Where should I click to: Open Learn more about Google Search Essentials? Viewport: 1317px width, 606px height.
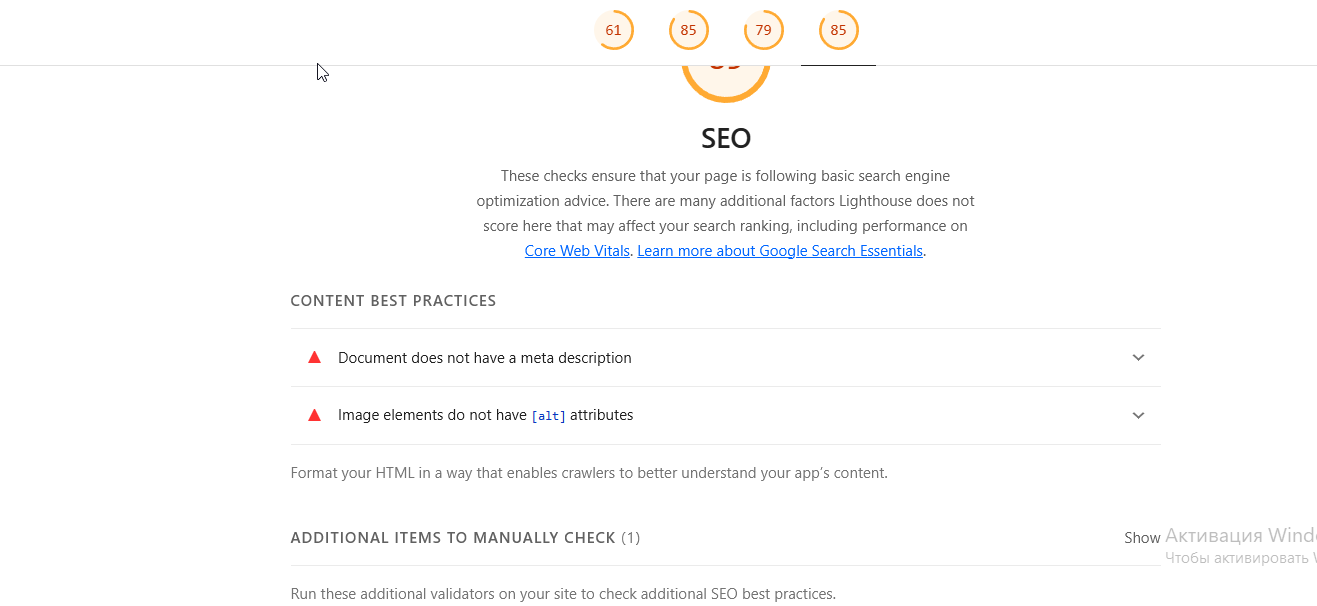[780, 251]
